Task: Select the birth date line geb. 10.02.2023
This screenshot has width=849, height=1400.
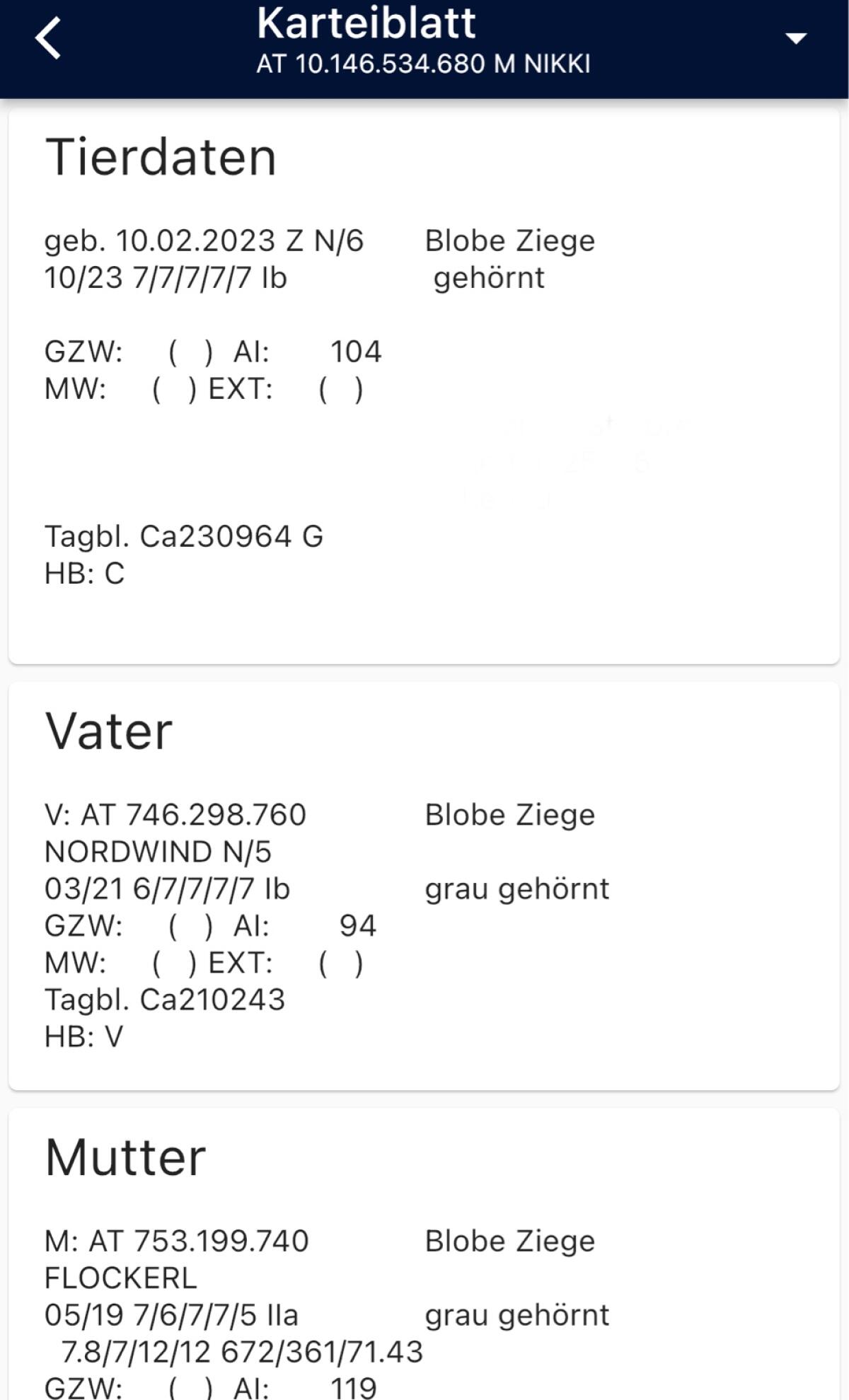Action: pyautogui.click(x=204, y=241)
